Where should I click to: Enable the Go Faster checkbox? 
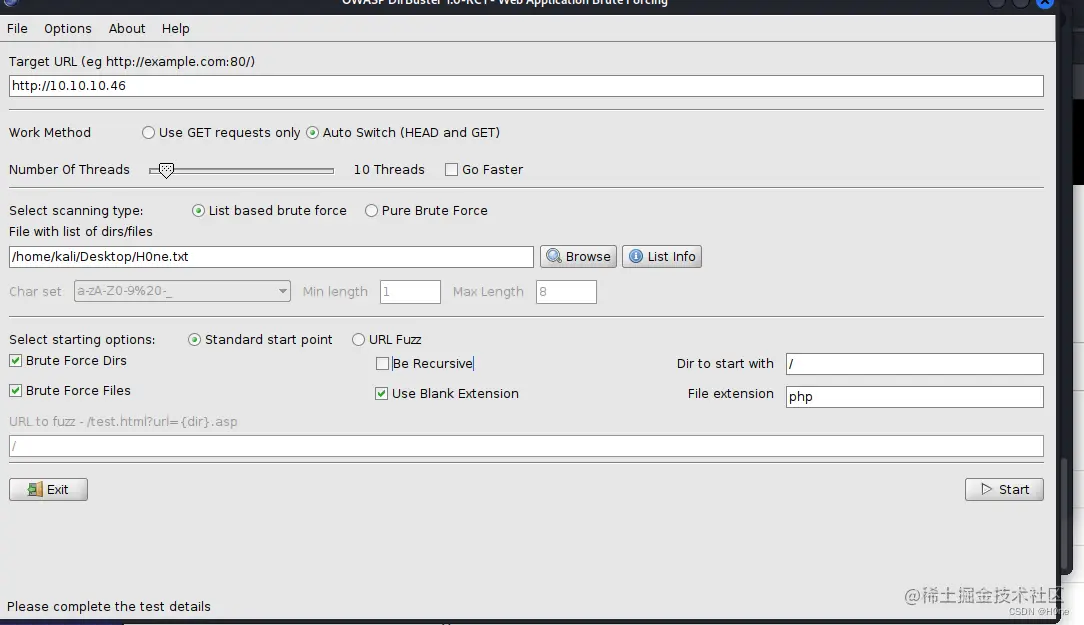pyautogui.click(x=451, y=169)
